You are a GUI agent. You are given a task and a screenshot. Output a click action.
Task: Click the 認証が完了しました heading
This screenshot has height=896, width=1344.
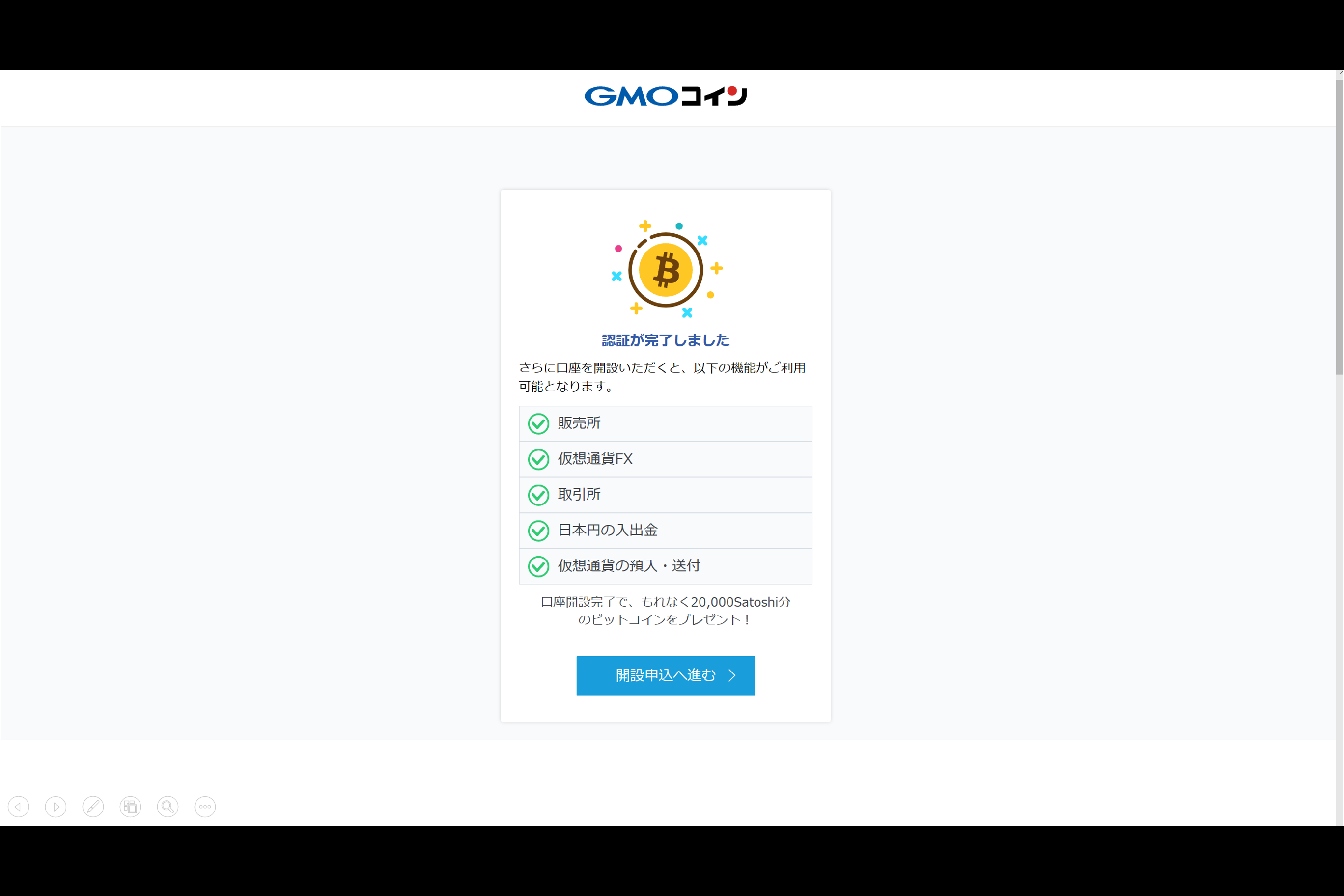click(x=665, y=340)
